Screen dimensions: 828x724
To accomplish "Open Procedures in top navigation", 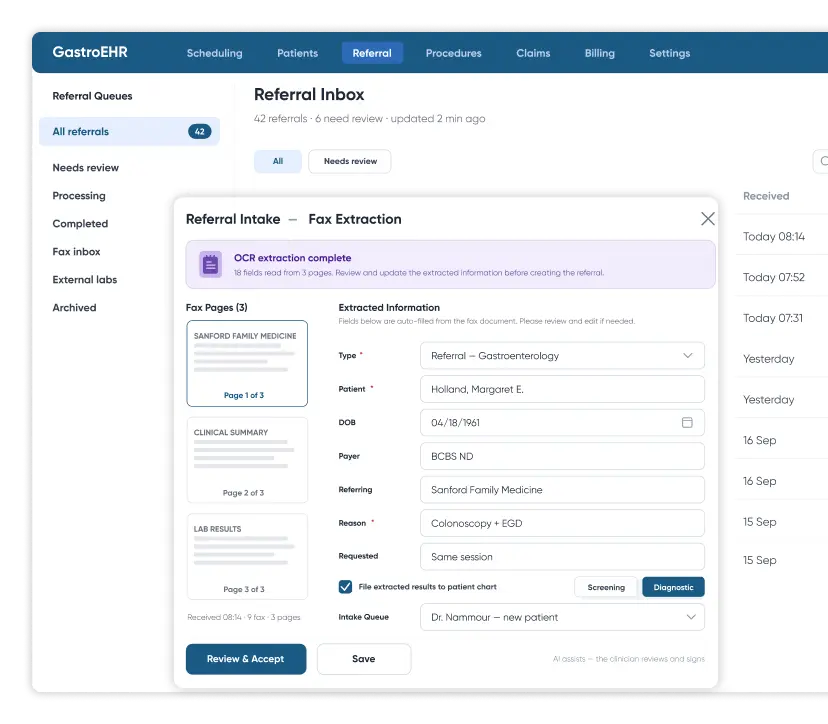I will click(x=454, y=53).
